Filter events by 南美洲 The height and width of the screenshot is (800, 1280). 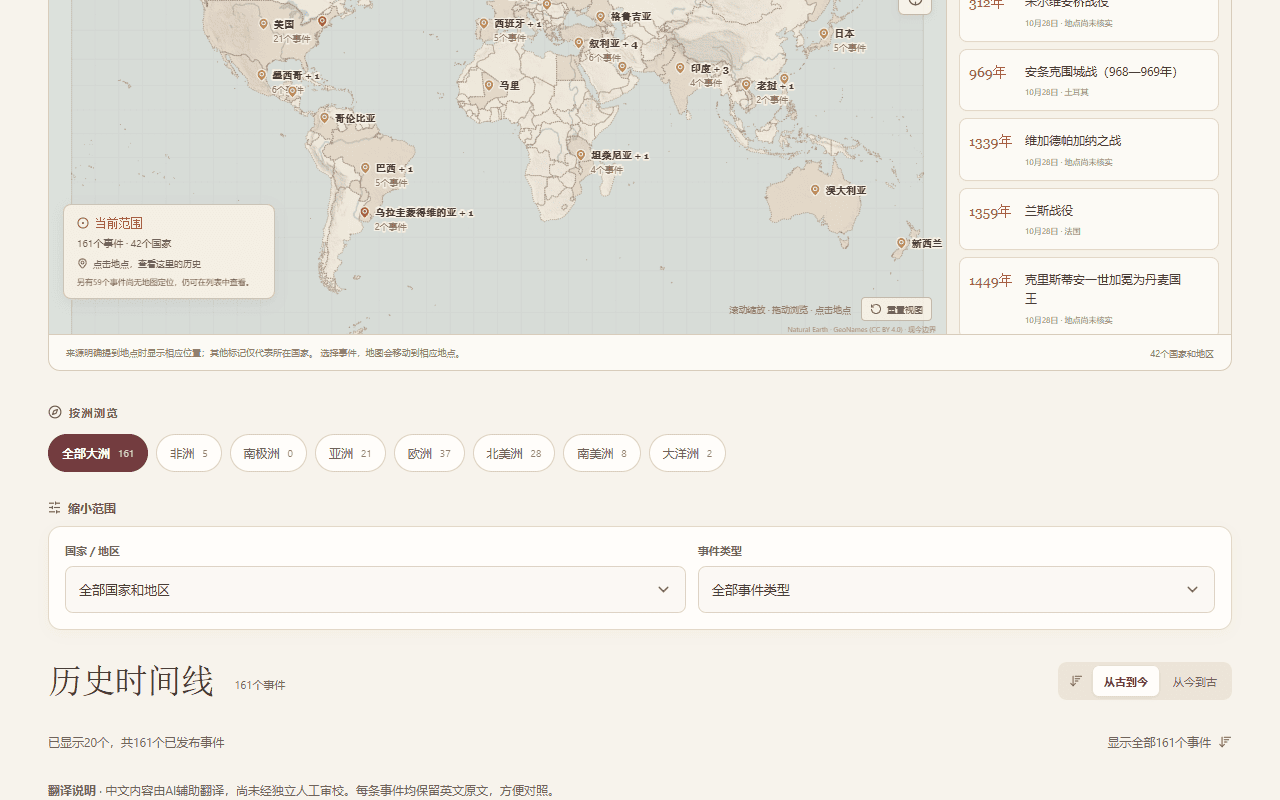coord(602,453)
